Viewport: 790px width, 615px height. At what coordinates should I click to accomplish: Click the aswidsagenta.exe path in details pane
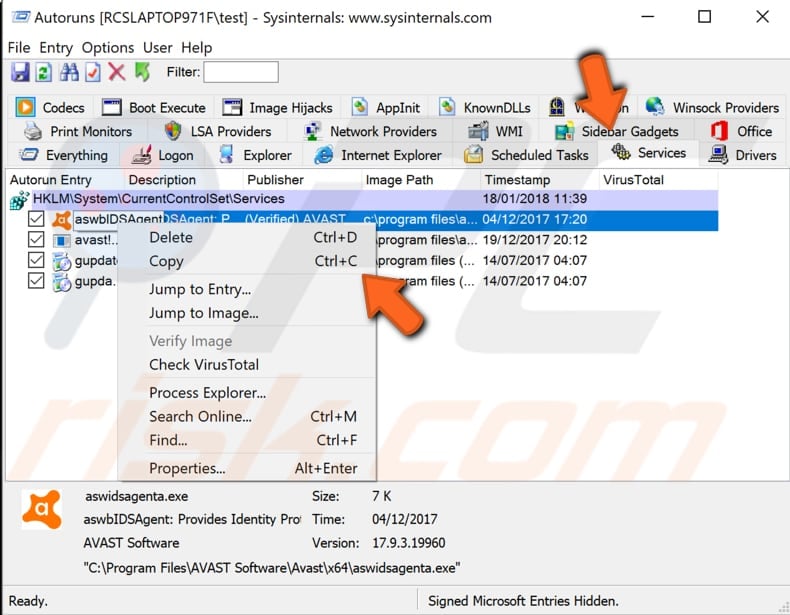(x=272, y=568)
